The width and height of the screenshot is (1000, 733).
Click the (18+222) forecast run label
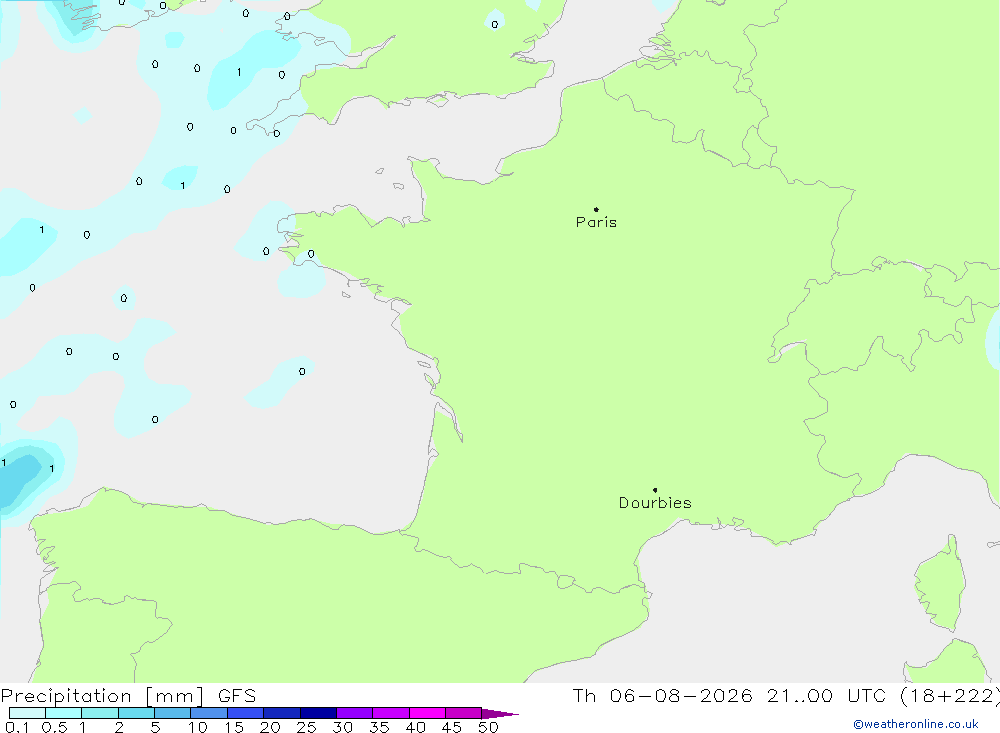tap(950, 696)
